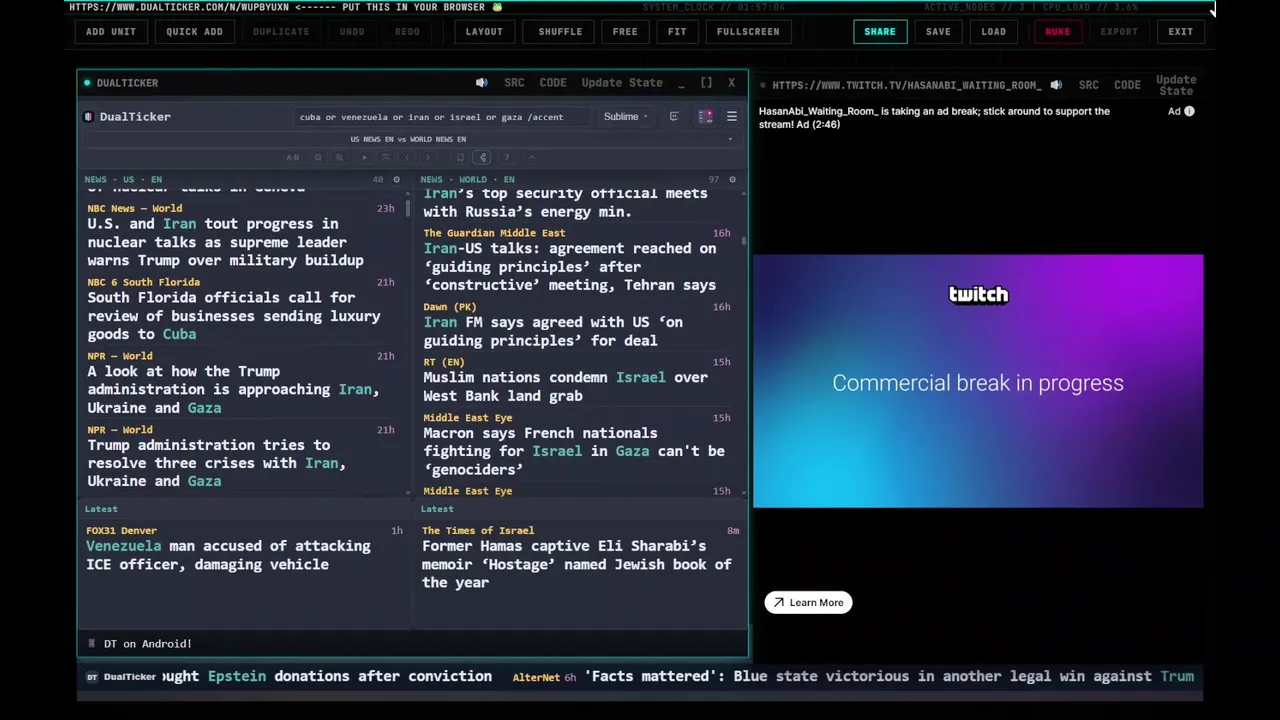Viewport: 1280px width, 720px height.
Task: Click the REDO button
Action: 407,31
